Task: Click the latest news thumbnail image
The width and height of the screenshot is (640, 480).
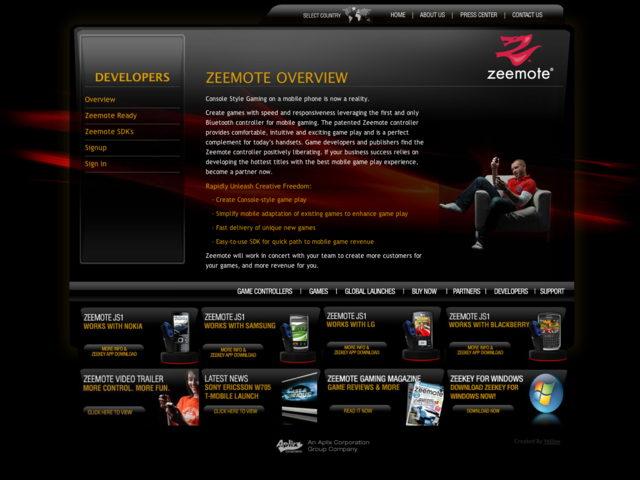Action: pos(299,398)
